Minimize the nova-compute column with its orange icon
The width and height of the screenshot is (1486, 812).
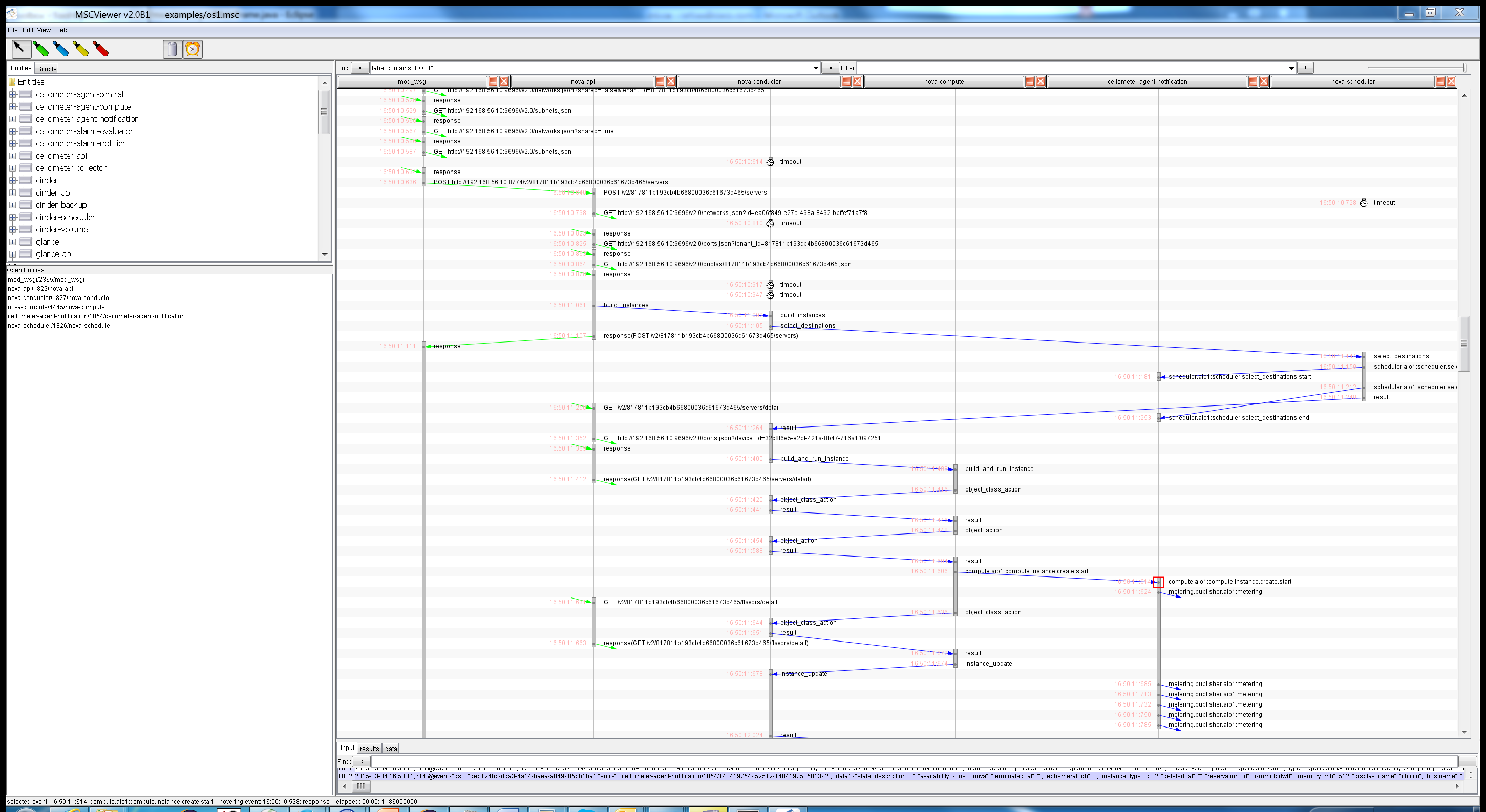click(x=1029, y=82)
